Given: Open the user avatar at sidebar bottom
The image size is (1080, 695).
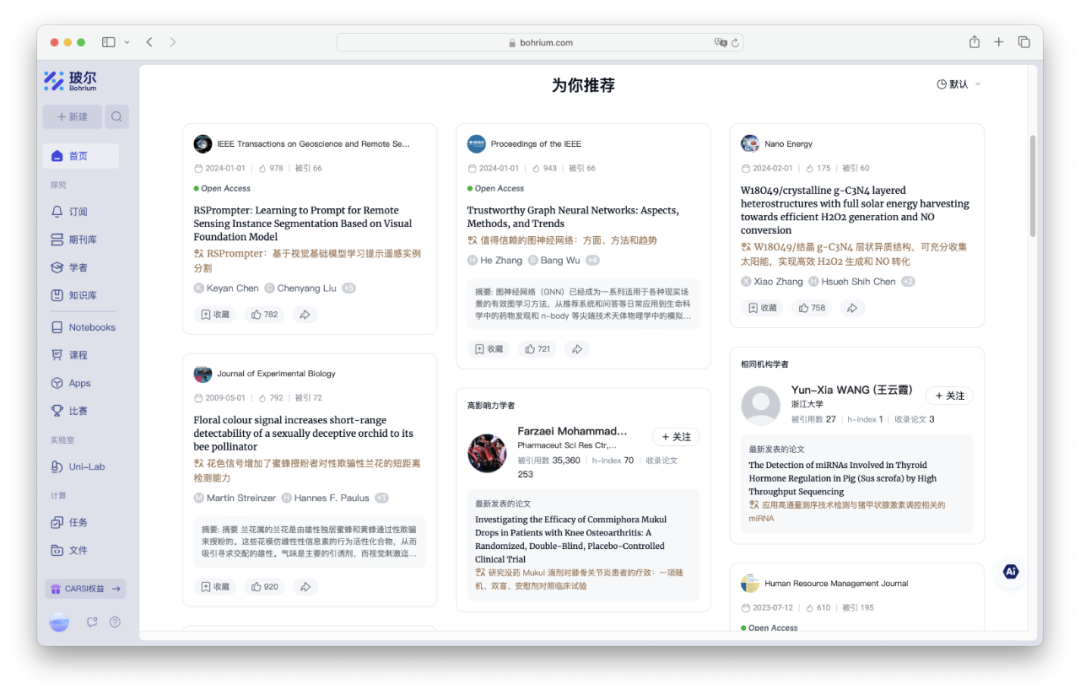Looking at the screenshot, I should [x=59, y=622].
